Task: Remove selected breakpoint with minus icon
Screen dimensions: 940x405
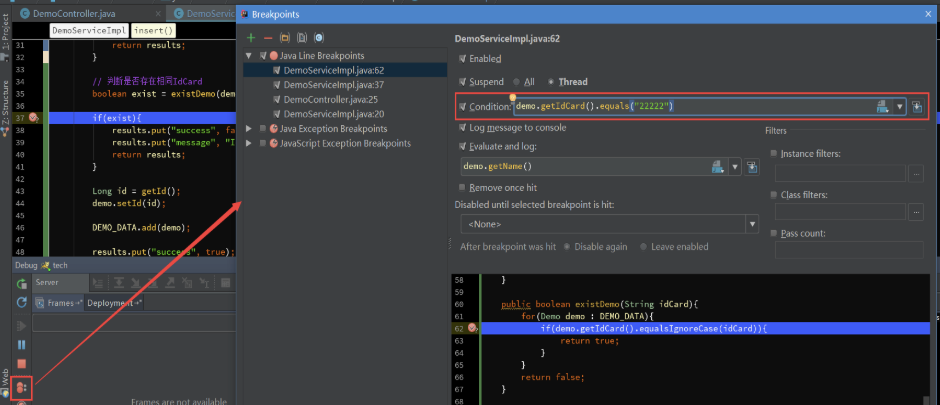Action: coord(268,38)
